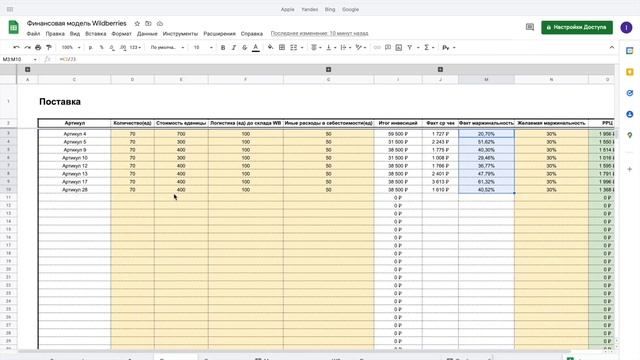Undo the last action

(16, 47)
